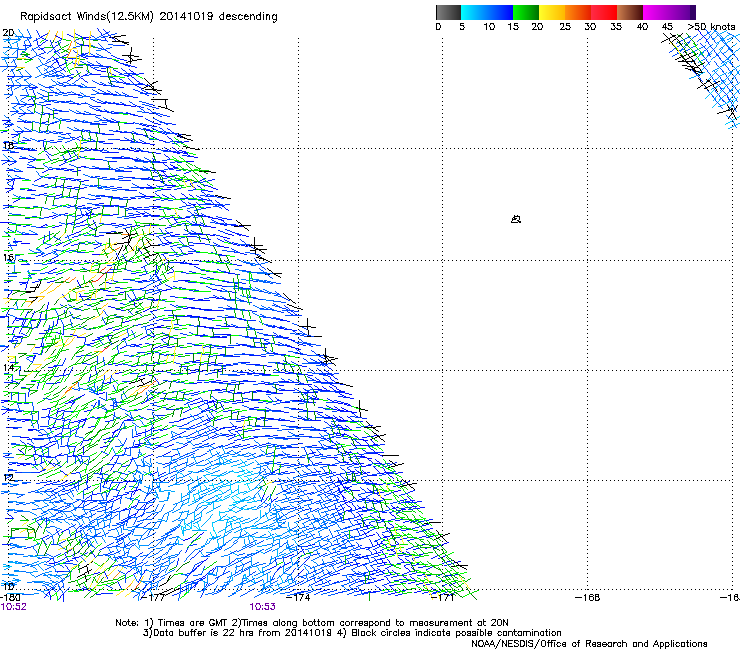Screen dimensions: 740x650
Task: Click the 'Times are GMT' note line
Action: [312, 623]
